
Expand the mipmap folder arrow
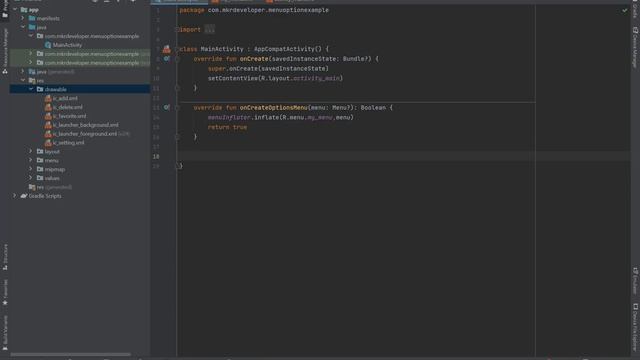[31, 169]
